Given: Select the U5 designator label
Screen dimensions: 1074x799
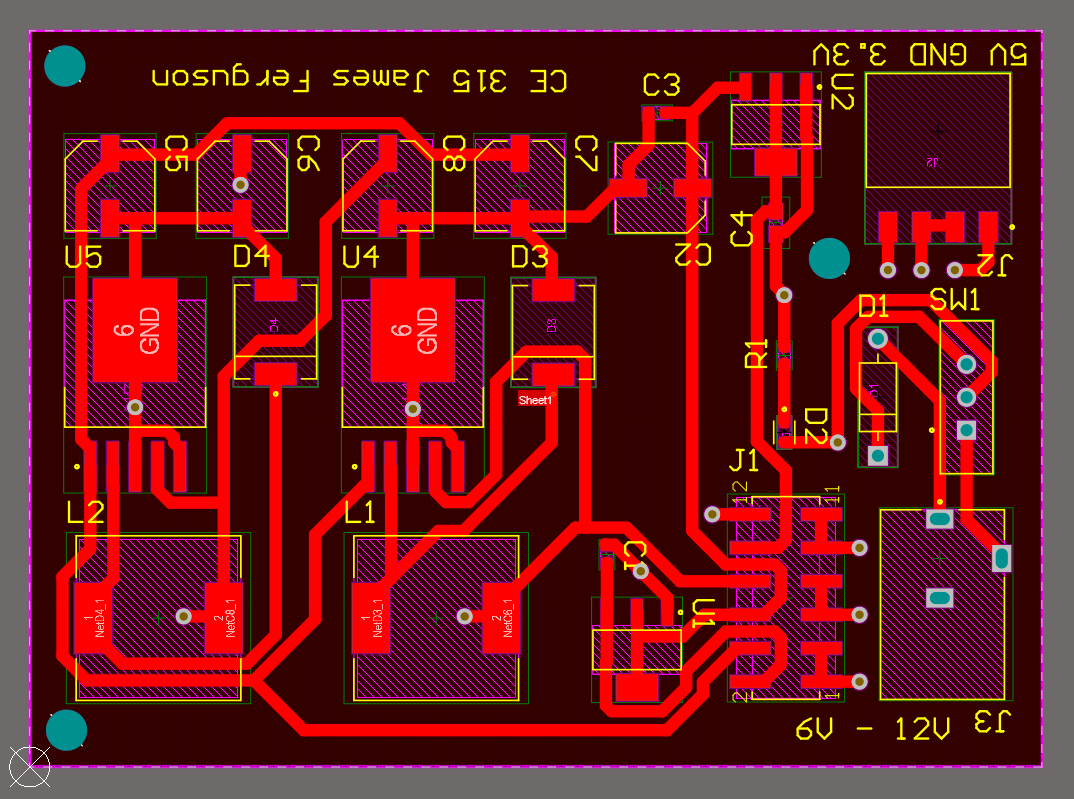Looking at the screenshot, I should point(83,257).
